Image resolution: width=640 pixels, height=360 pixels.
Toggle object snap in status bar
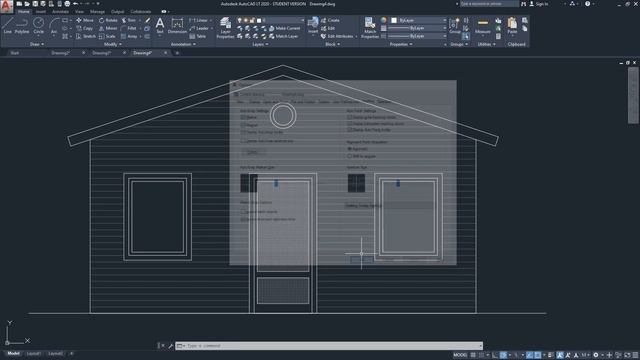tap(538, 355)
